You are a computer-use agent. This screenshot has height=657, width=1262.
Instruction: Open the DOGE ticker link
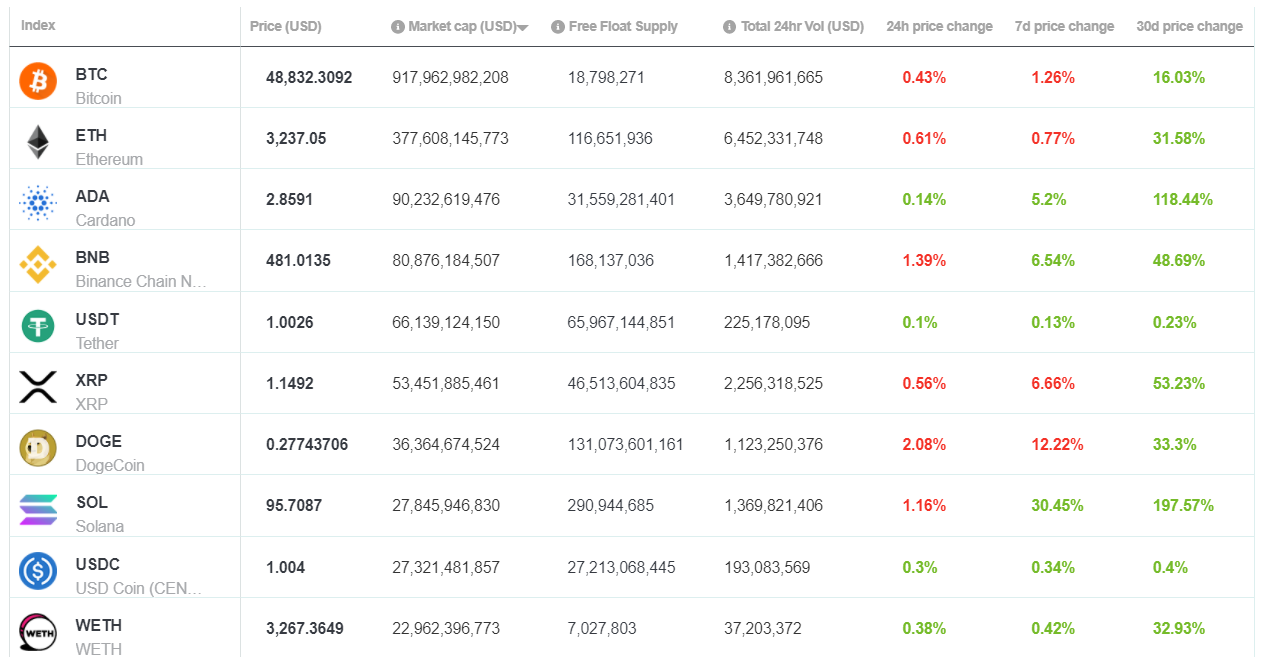point(99,441)
